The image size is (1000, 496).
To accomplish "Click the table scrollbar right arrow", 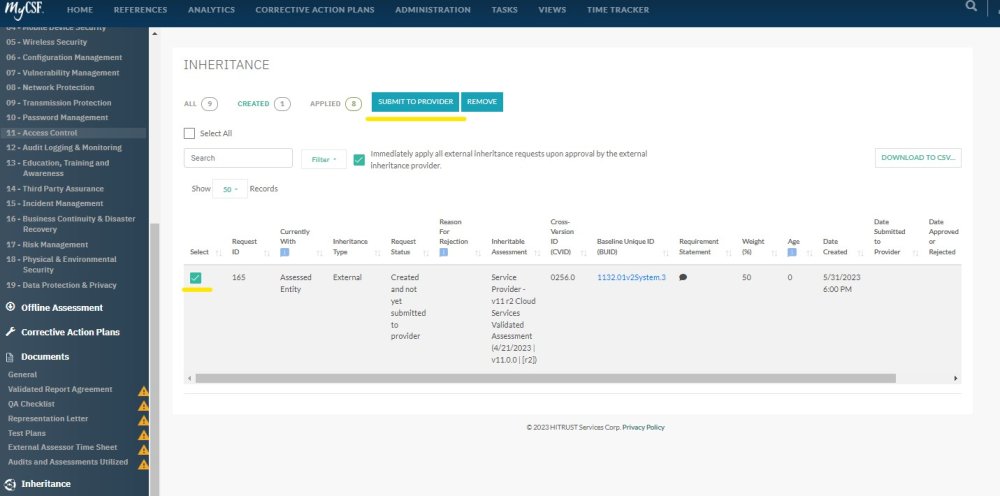I will pyautogui.click(x=955, y=378).
